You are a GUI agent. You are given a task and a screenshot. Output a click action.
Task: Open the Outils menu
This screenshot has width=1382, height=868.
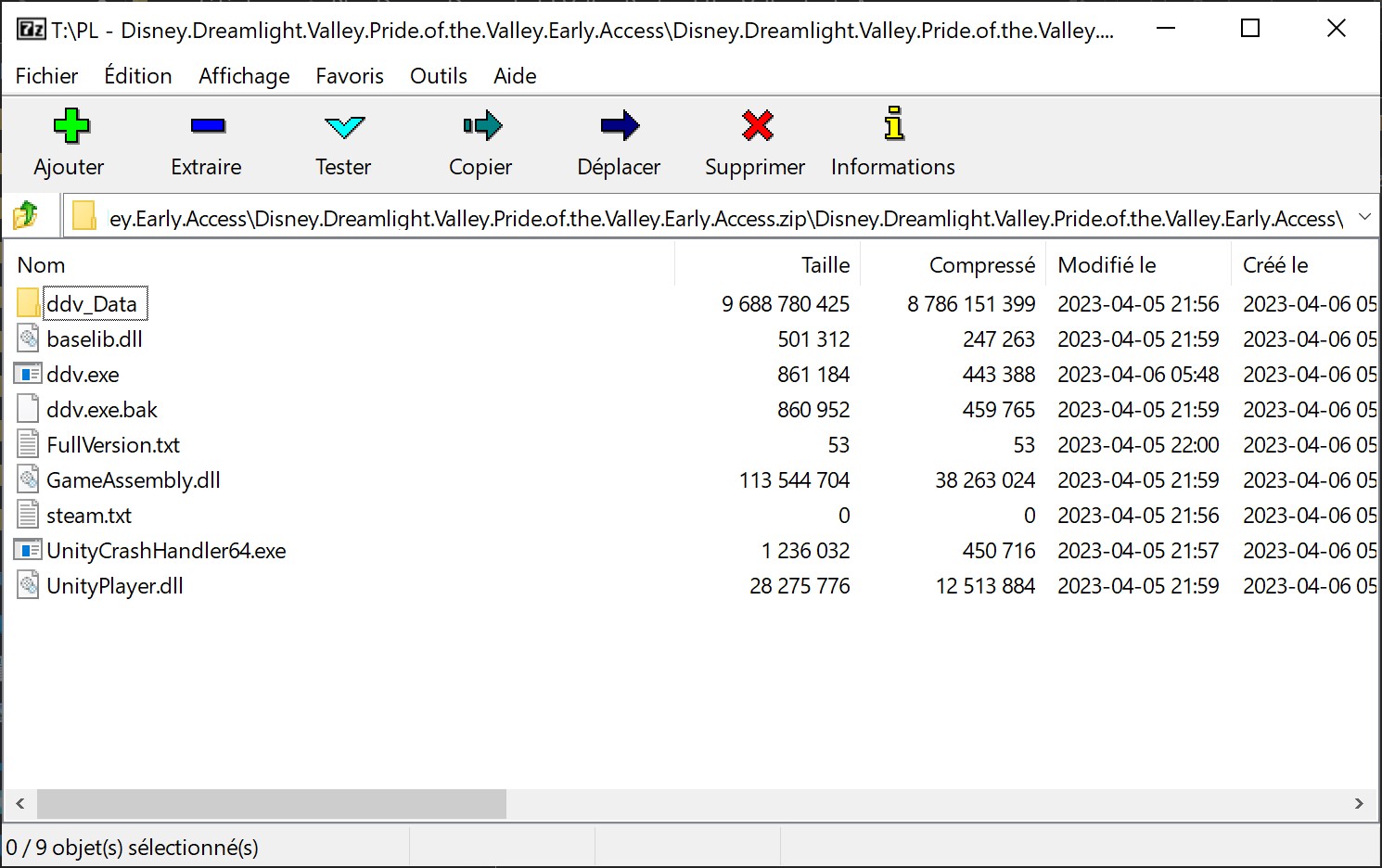[x=438, y=76]
